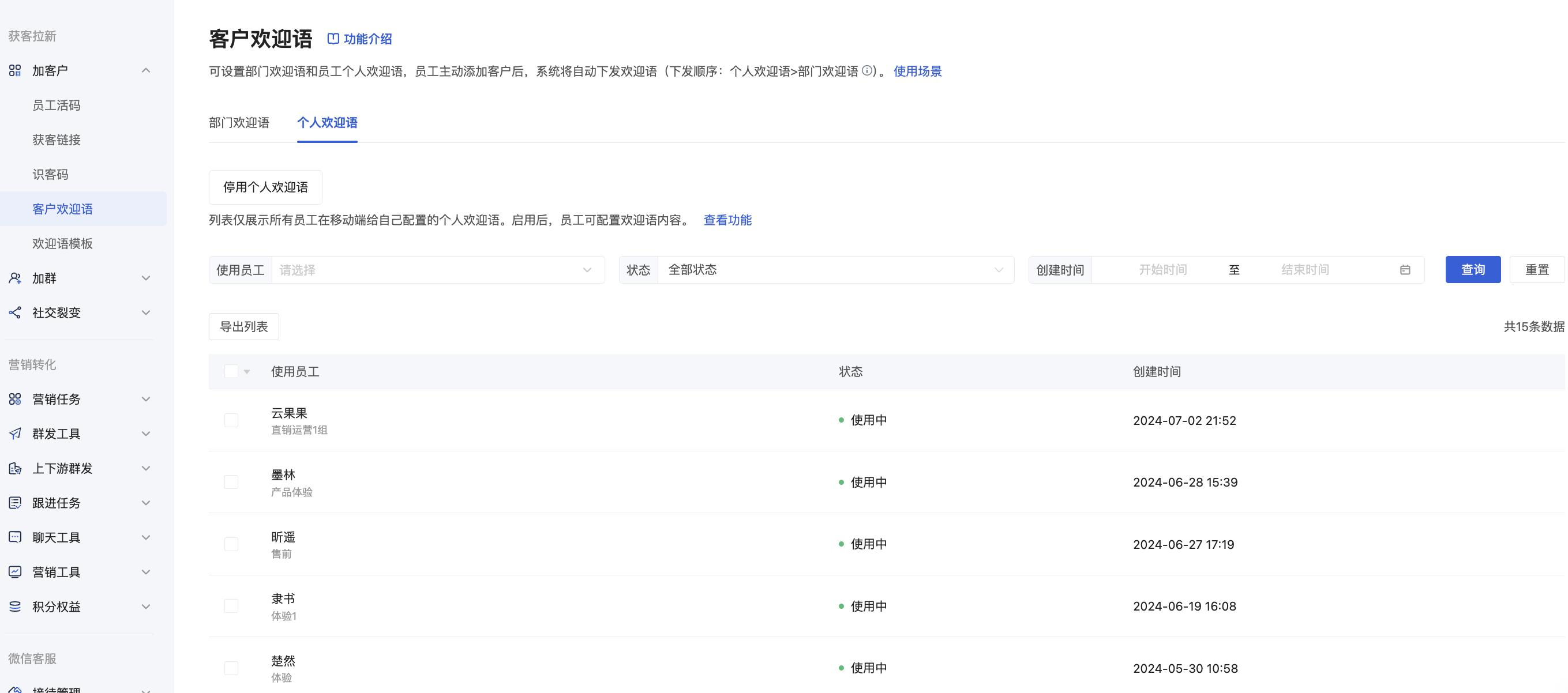Toggle the select-all checkbox in table header
Viewport: 1568px width, 693px height.
(231, 372)
